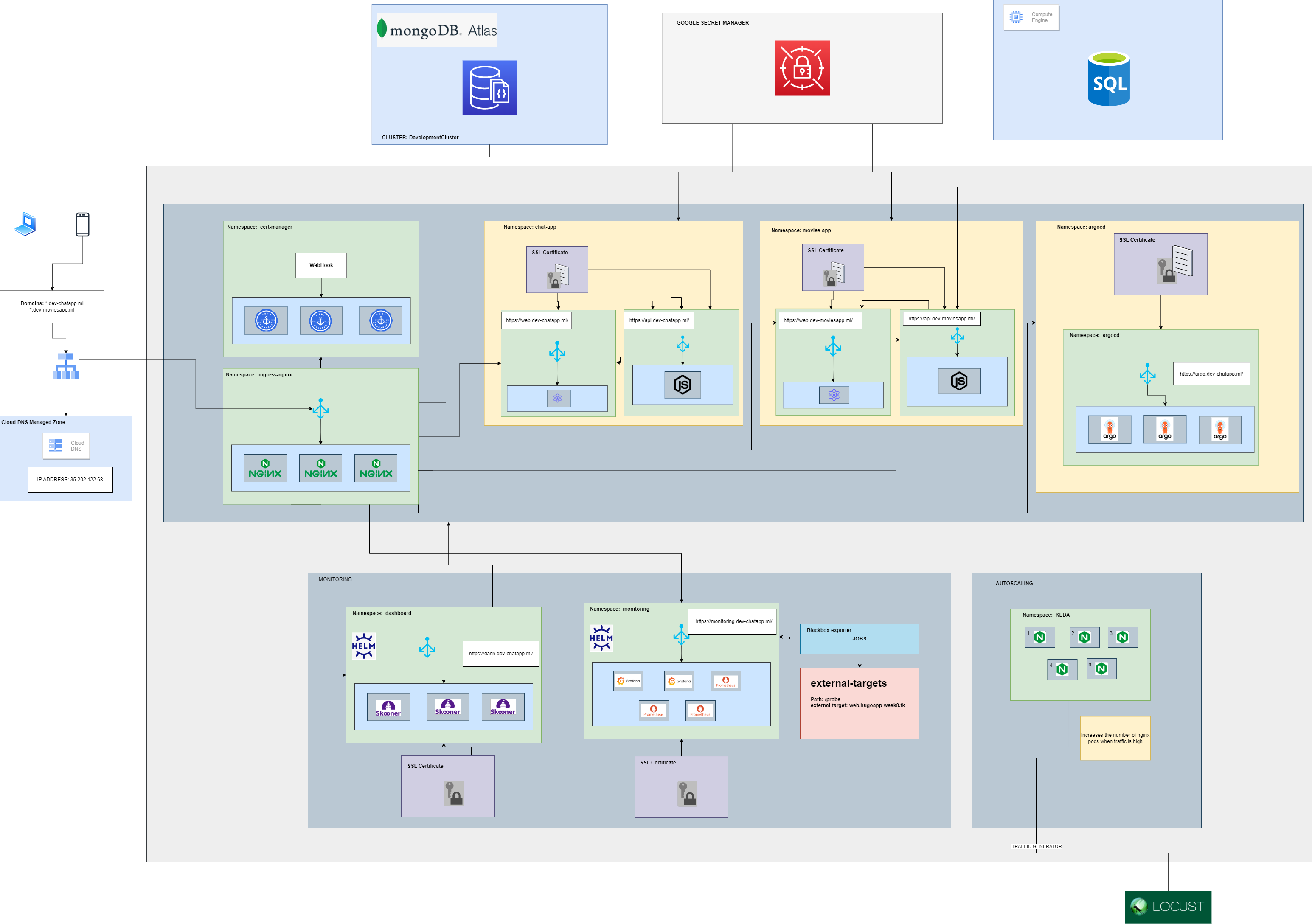Click the IP ADDRESS 35.202.122.68 box
The width and height of the screenshot is (1312, 924).
tap(70, 480)
